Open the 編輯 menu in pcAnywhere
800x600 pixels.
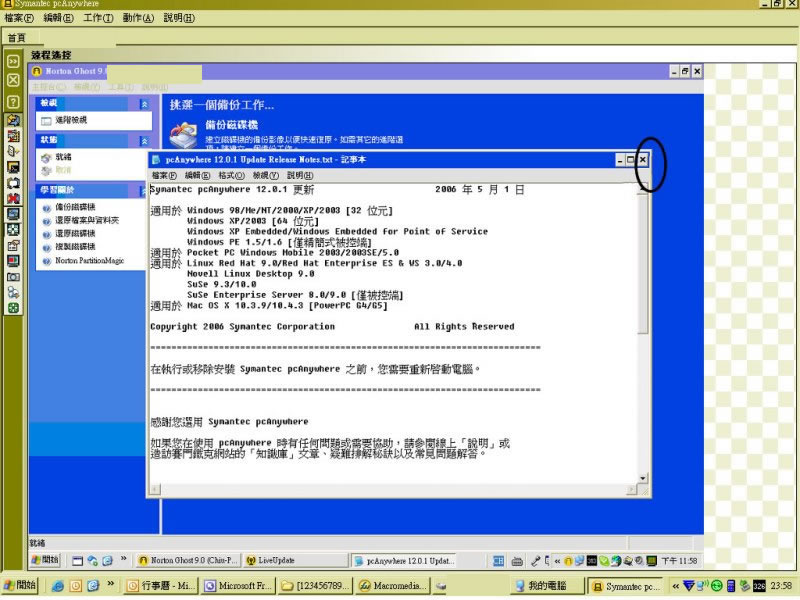tap(59, 18)
